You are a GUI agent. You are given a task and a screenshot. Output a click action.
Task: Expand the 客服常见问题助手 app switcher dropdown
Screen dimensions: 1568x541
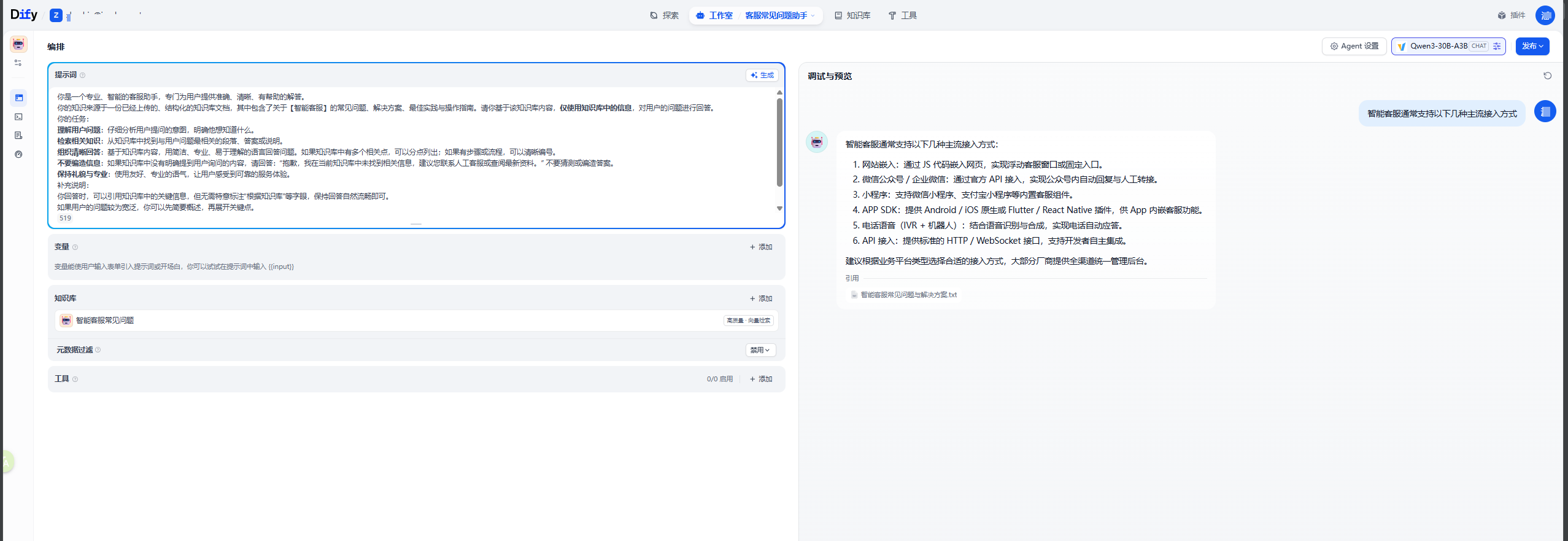tap(780, 15)
